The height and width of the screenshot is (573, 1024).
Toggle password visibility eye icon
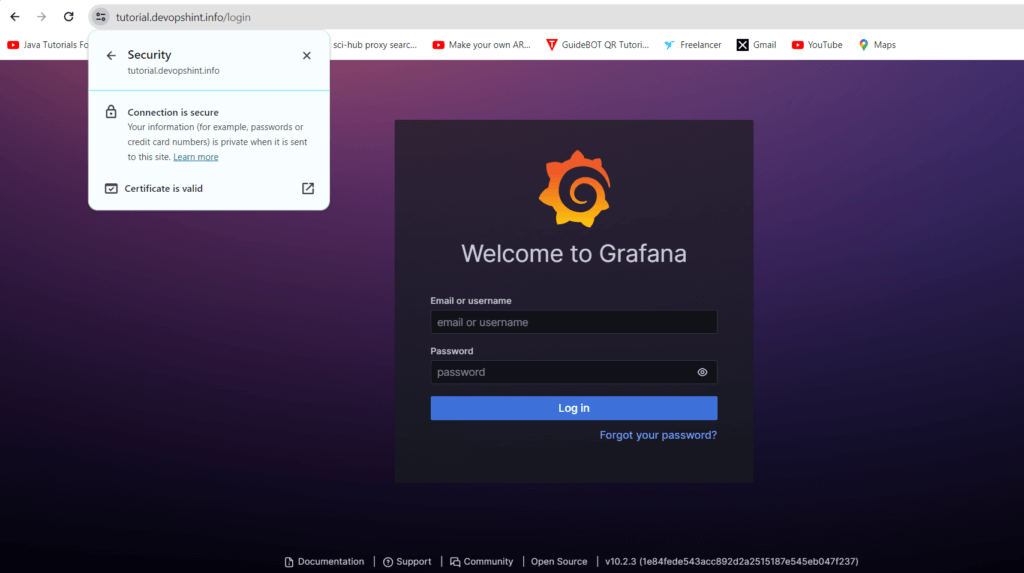[702, 372]
